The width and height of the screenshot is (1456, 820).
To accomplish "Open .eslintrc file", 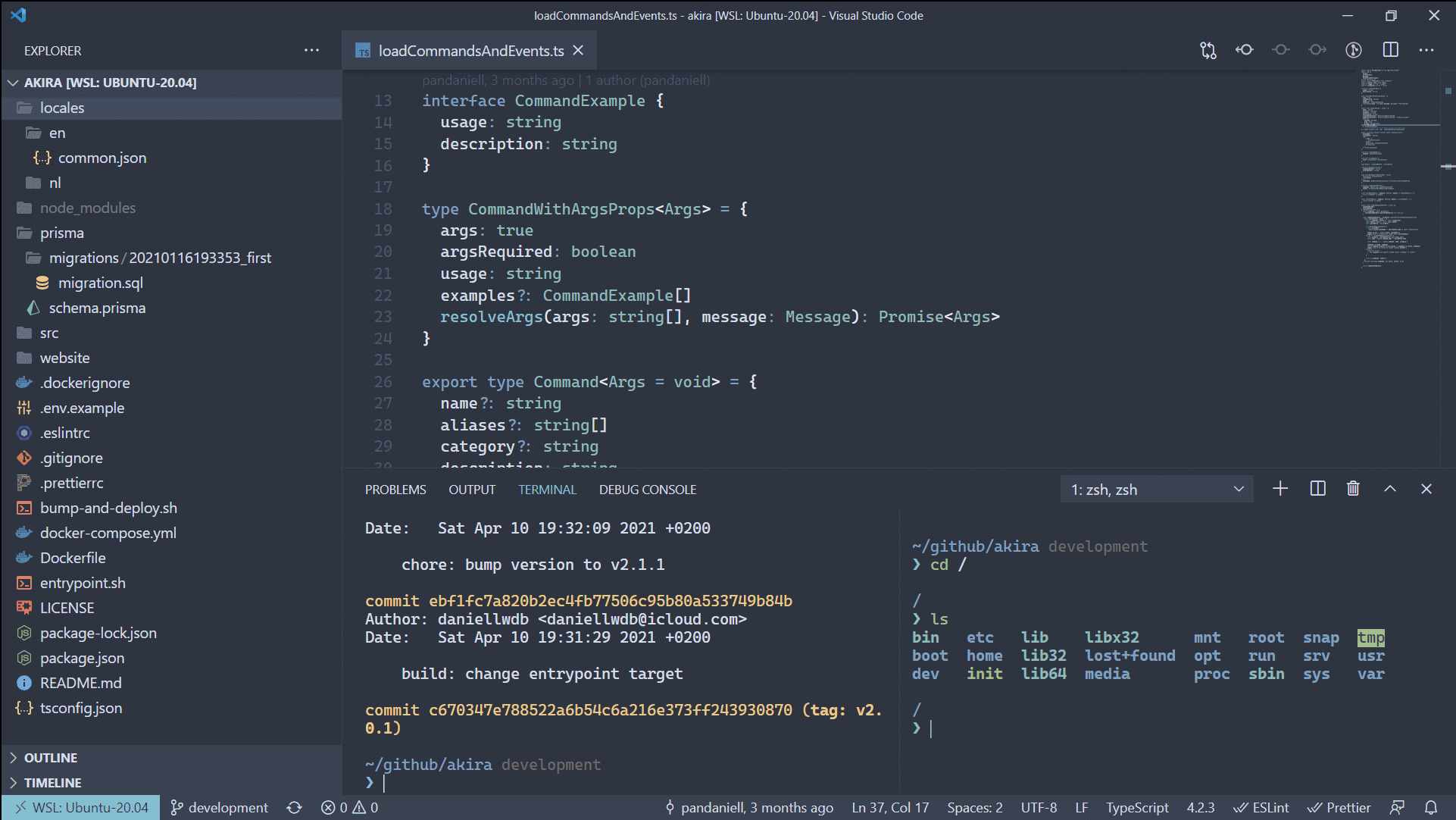I will pyautogui.click(x=171, y=433).
